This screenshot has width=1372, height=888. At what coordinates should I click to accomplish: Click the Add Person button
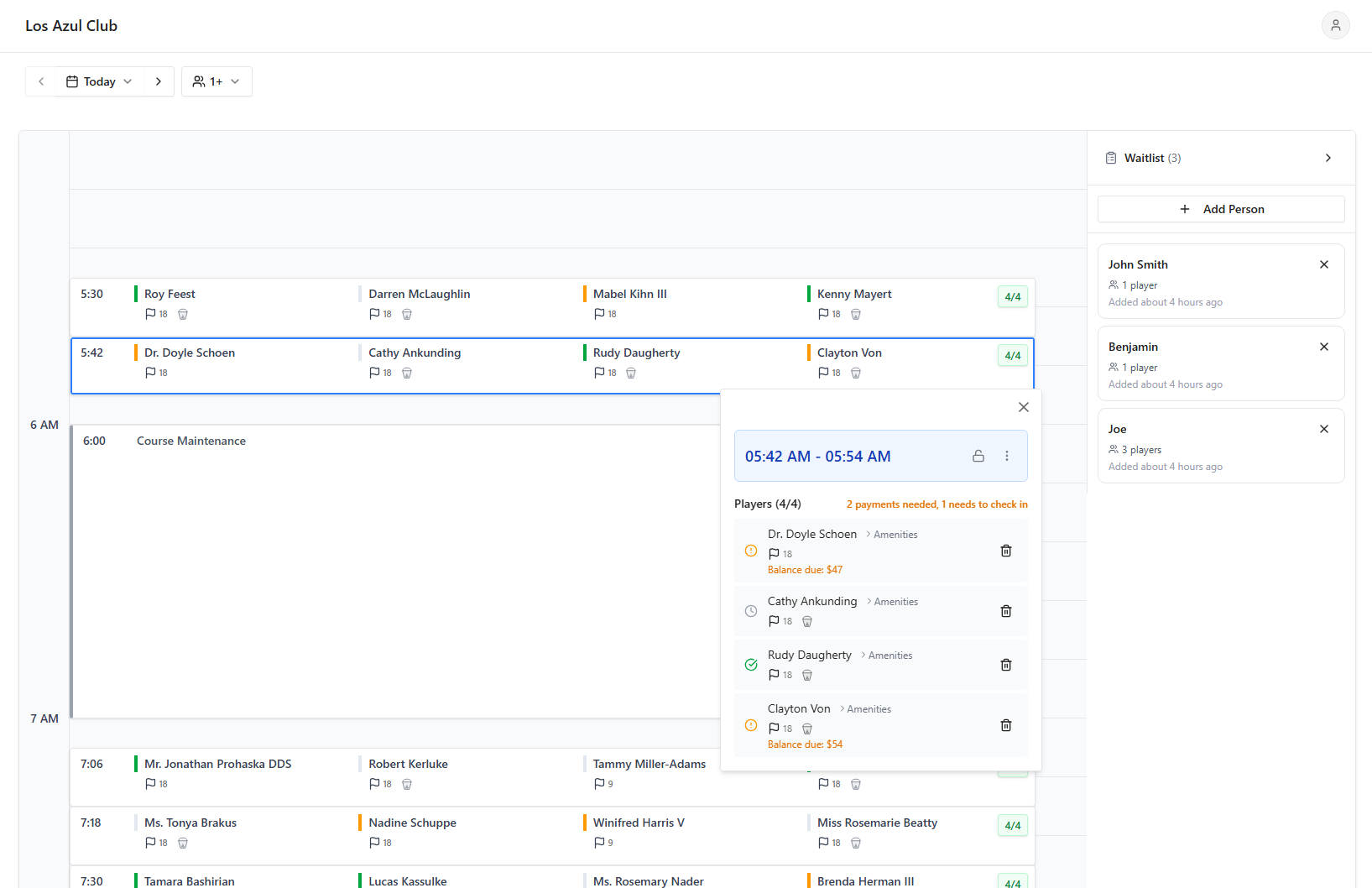(x=1220, y=209)
